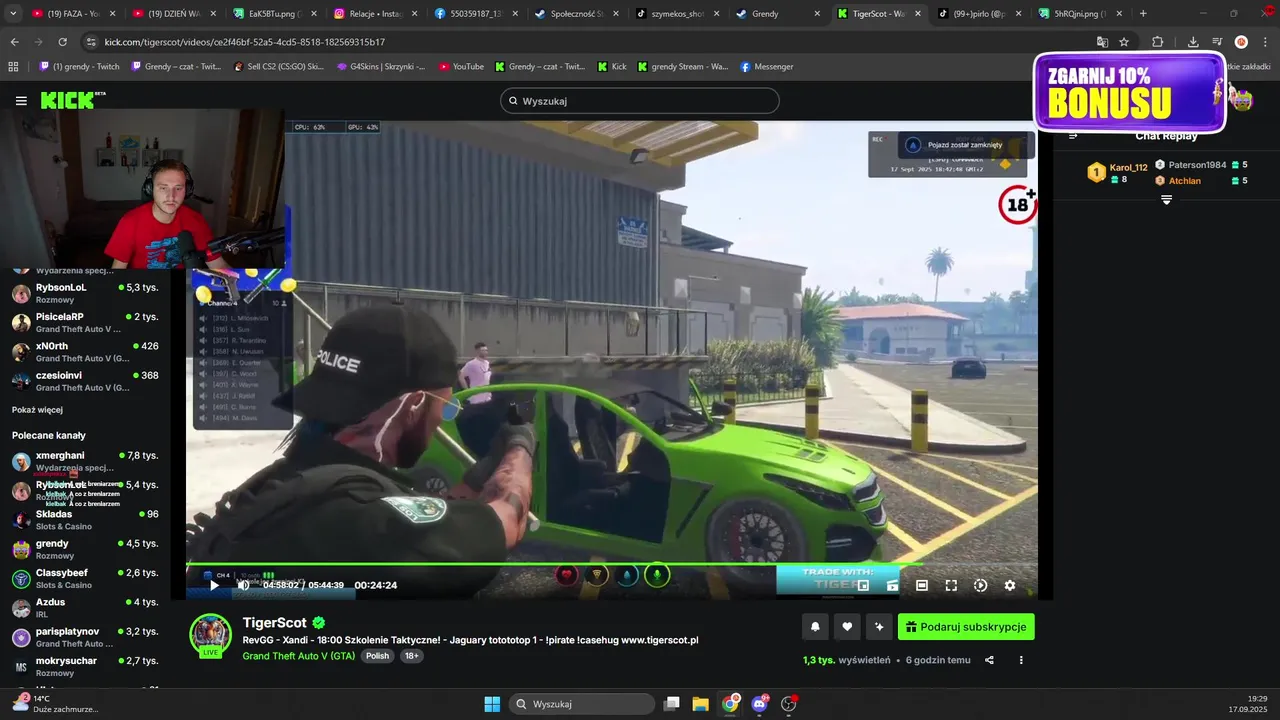
Task: Open TigerScot's channel avatar
Action: coord(211,635)
